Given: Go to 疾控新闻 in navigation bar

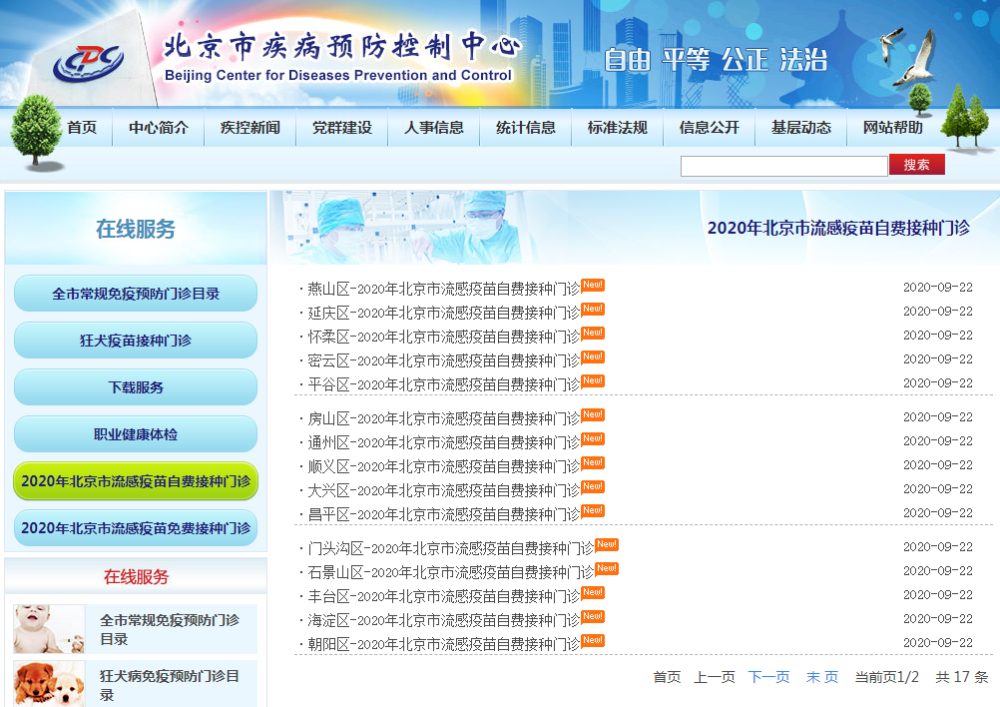Looking at the screenshot, I should point(250,128).
